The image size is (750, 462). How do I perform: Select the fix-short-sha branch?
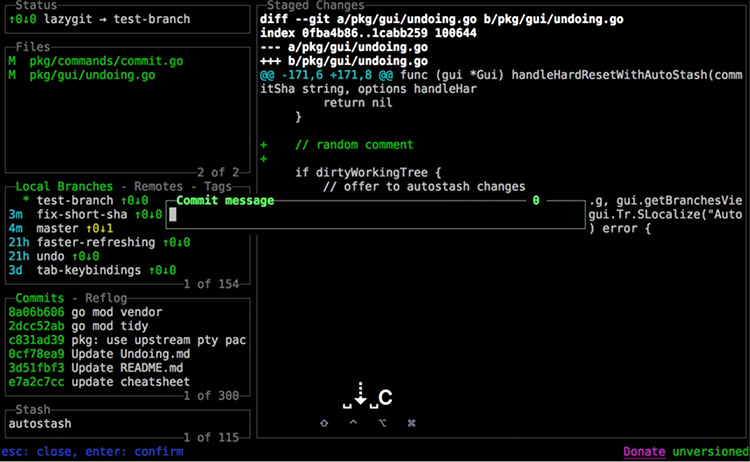85,214
